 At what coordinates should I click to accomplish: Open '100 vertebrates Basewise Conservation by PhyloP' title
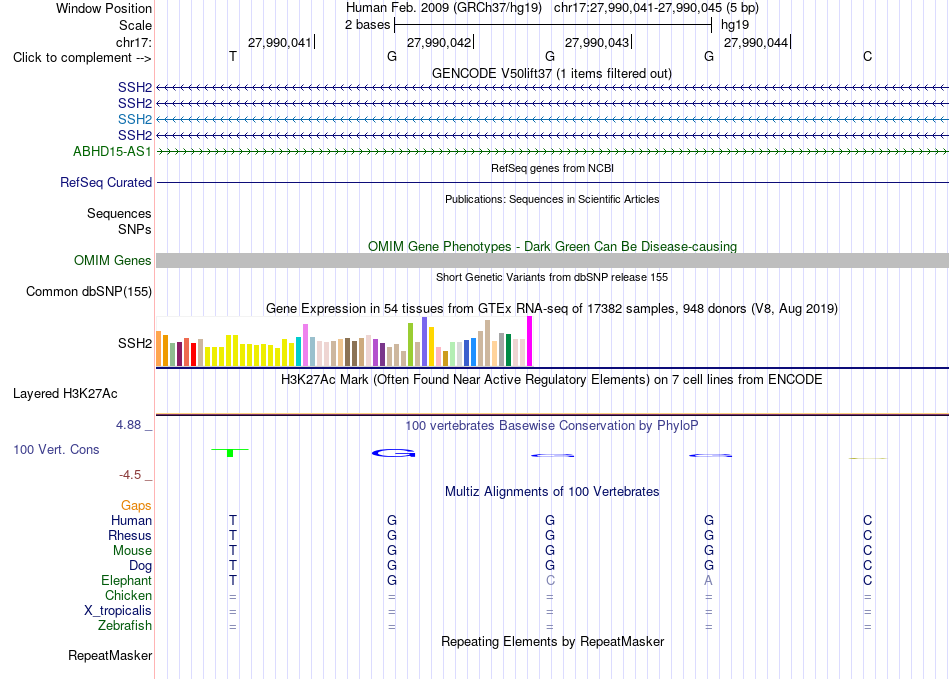point(552,426)
